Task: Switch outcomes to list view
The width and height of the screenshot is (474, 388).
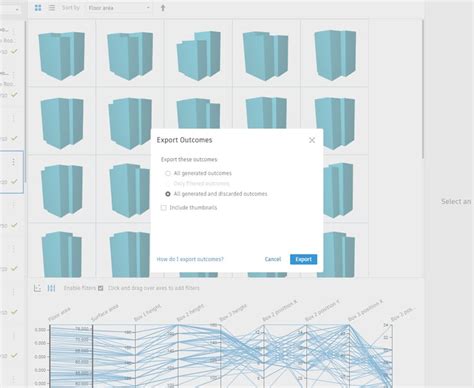Action: 52,8
